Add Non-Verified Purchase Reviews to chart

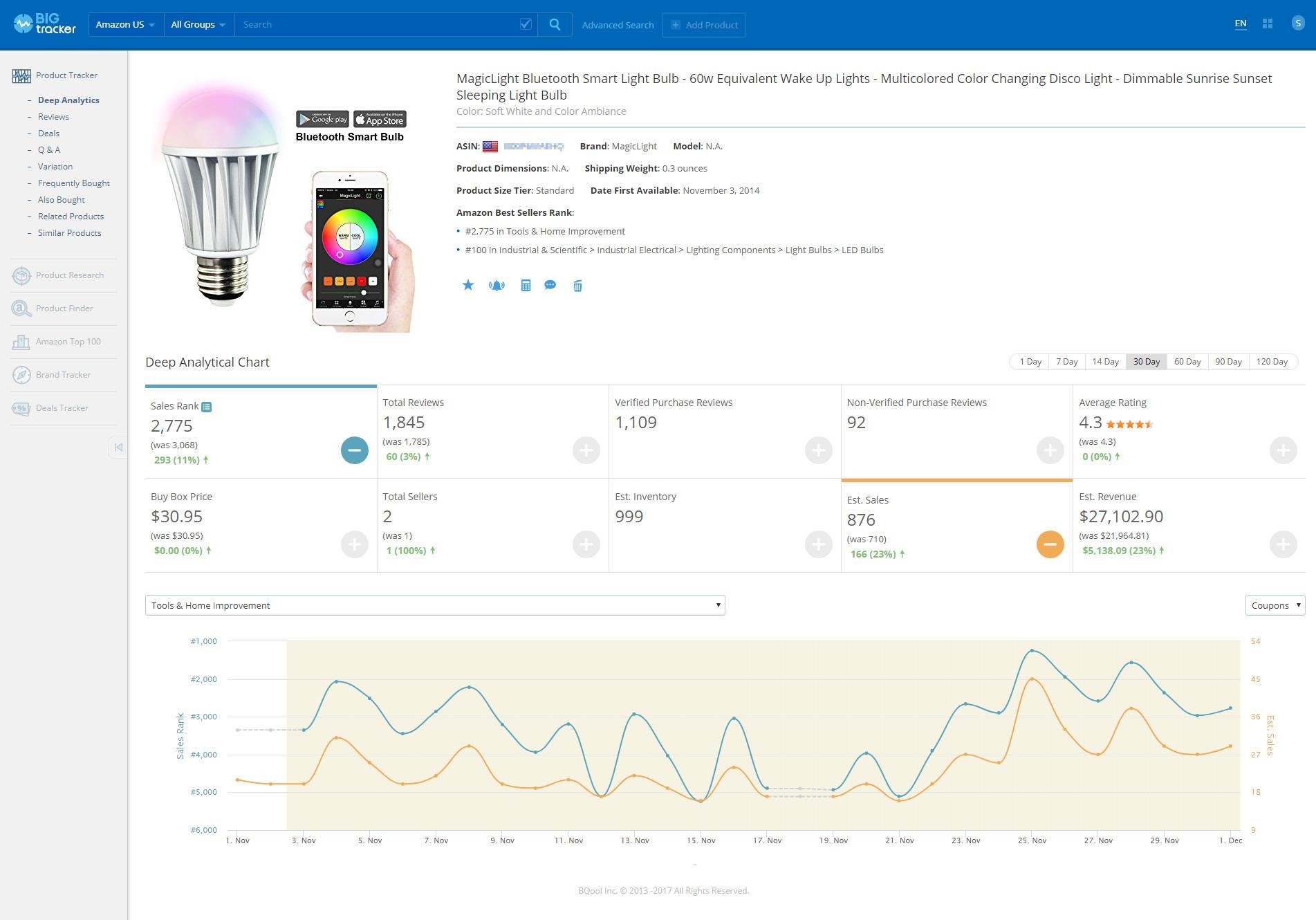point(1050,450)
